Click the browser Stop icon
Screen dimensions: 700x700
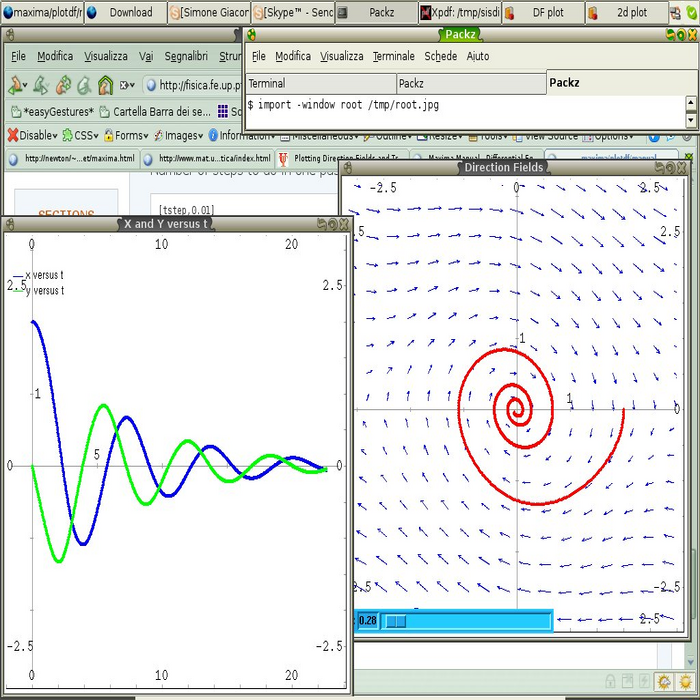click(83, 85)
